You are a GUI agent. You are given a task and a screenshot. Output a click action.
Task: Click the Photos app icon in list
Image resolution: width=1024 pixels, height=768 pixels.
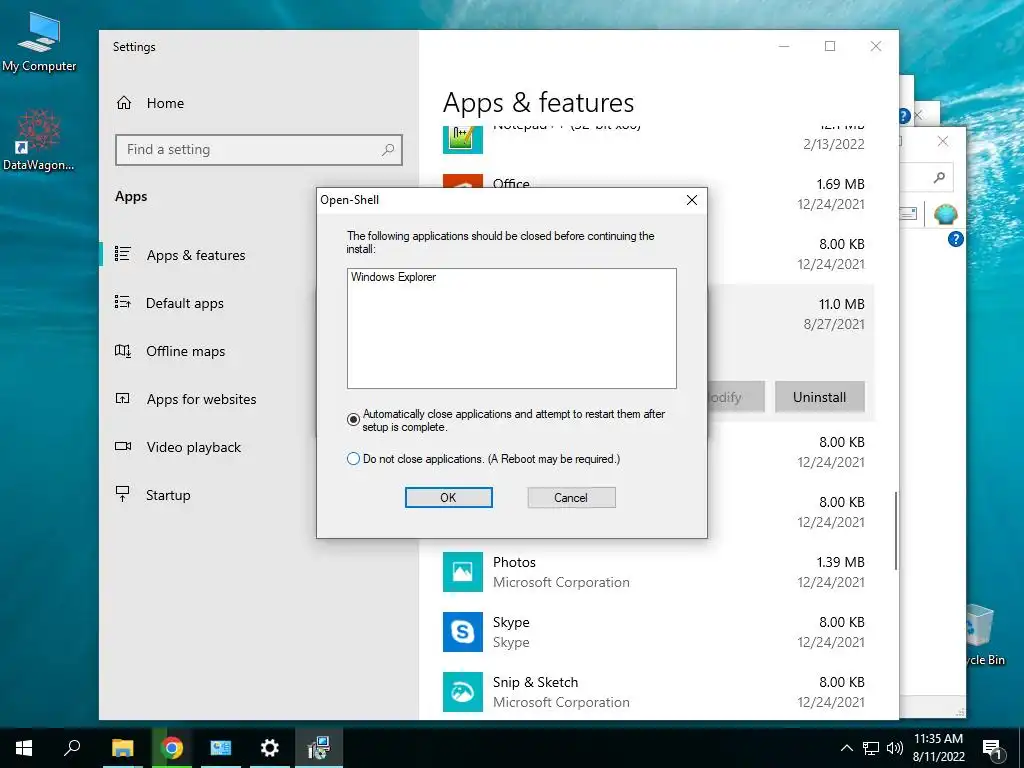[x=463, y=572]
